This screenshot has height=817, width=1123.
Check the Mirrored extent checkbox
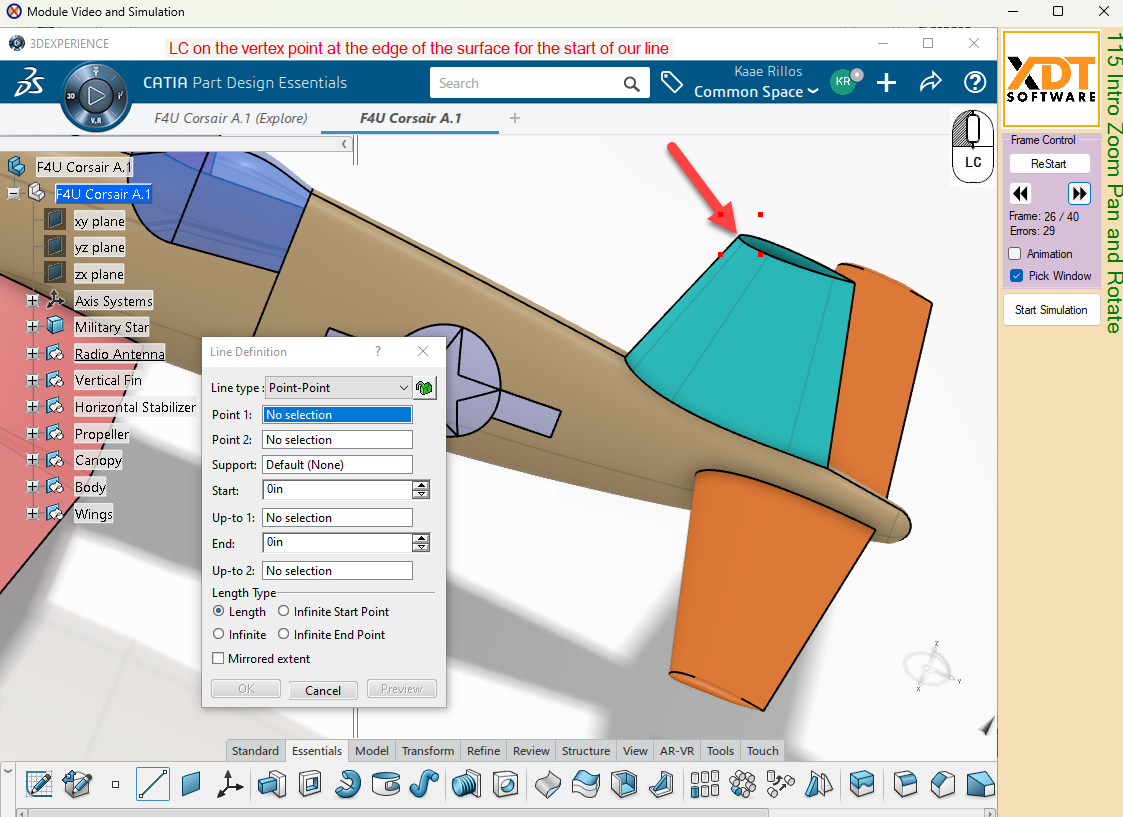218,658
